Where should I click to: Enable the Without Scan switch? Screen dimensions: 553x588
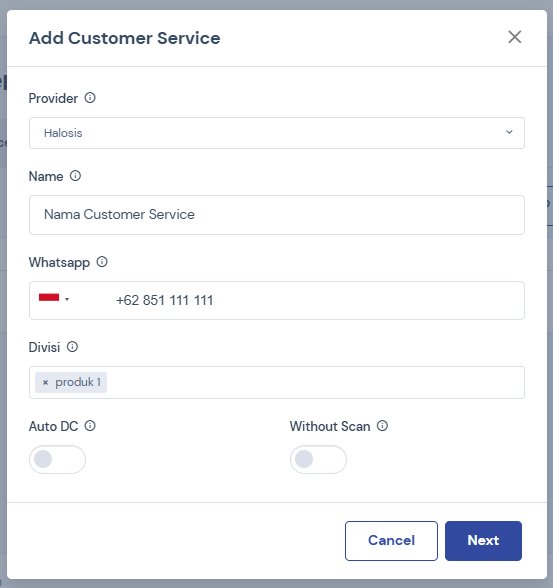[x=318, y=459]
